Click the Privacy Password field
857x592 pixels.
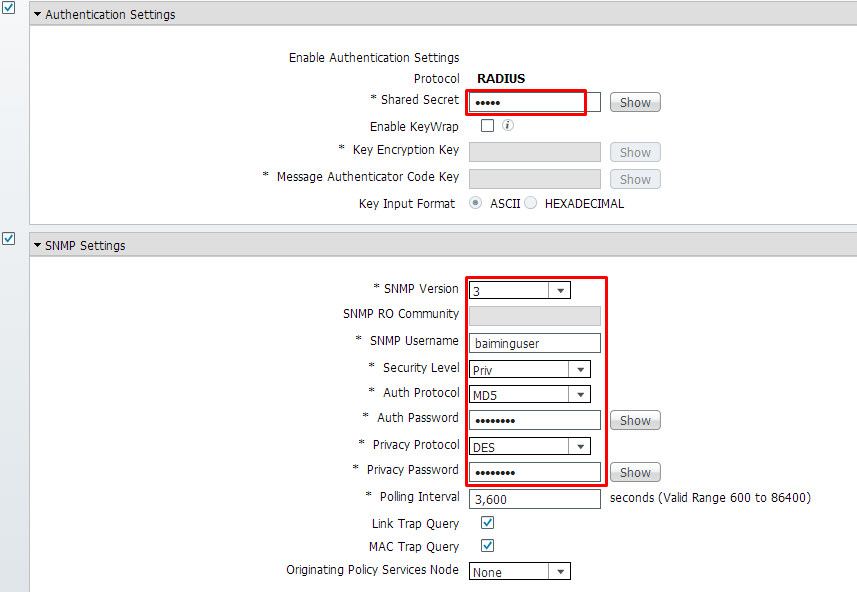(x=535, y=472)
